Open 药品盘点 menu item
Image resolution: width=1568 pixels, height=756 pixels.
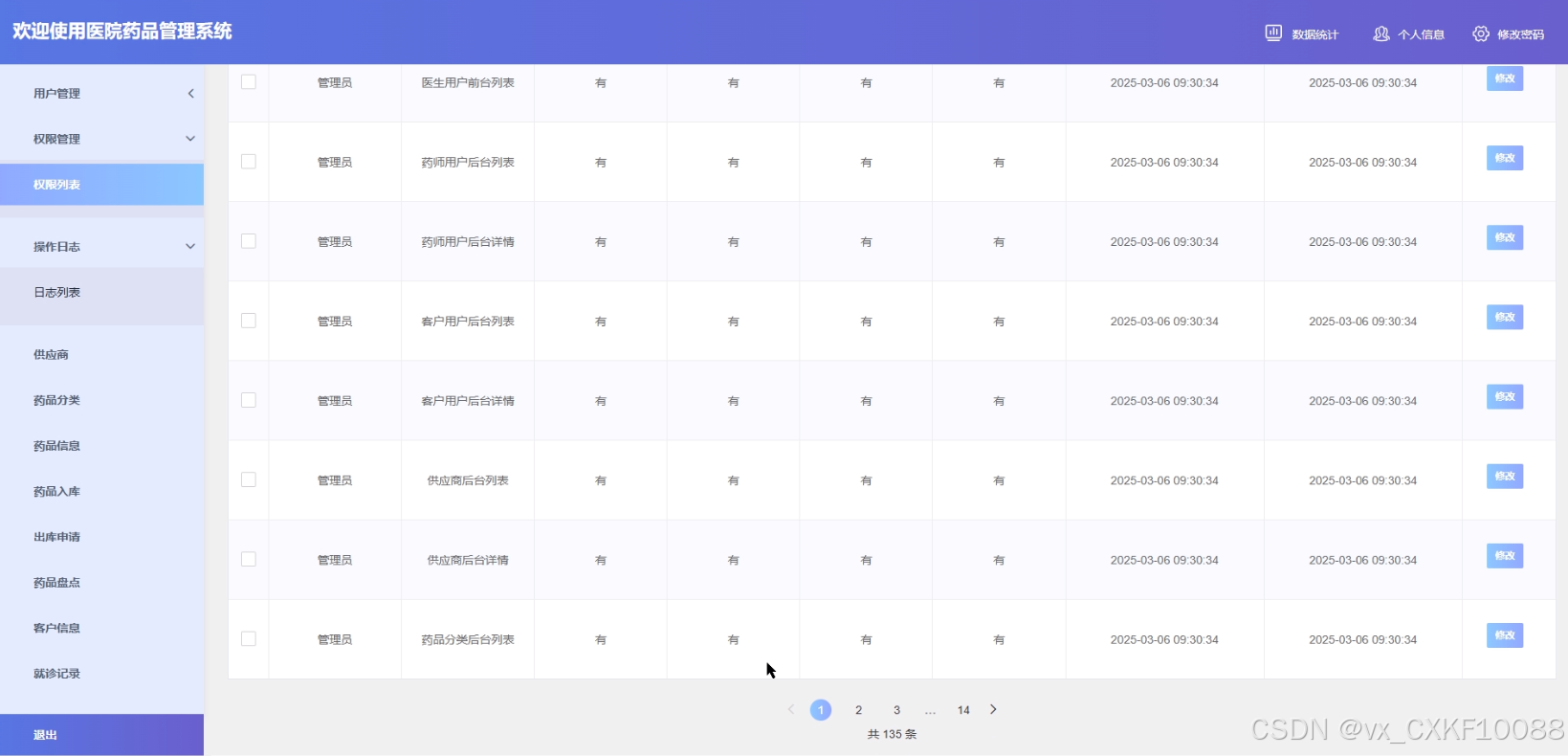click(101, 582)
